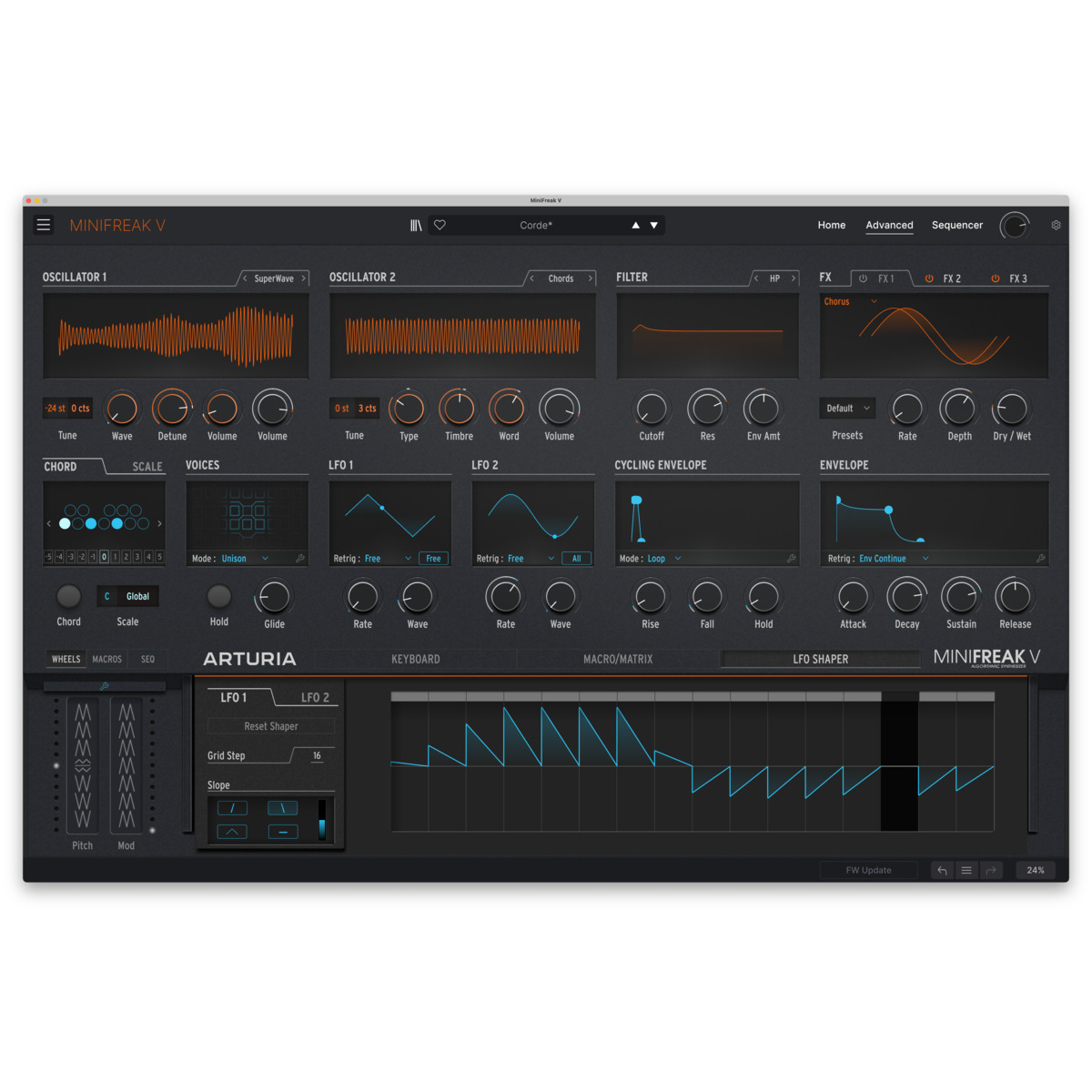Open the Scale tab
The image size is (1092, 1092).
pyautogui.click(x=147, y=467)
